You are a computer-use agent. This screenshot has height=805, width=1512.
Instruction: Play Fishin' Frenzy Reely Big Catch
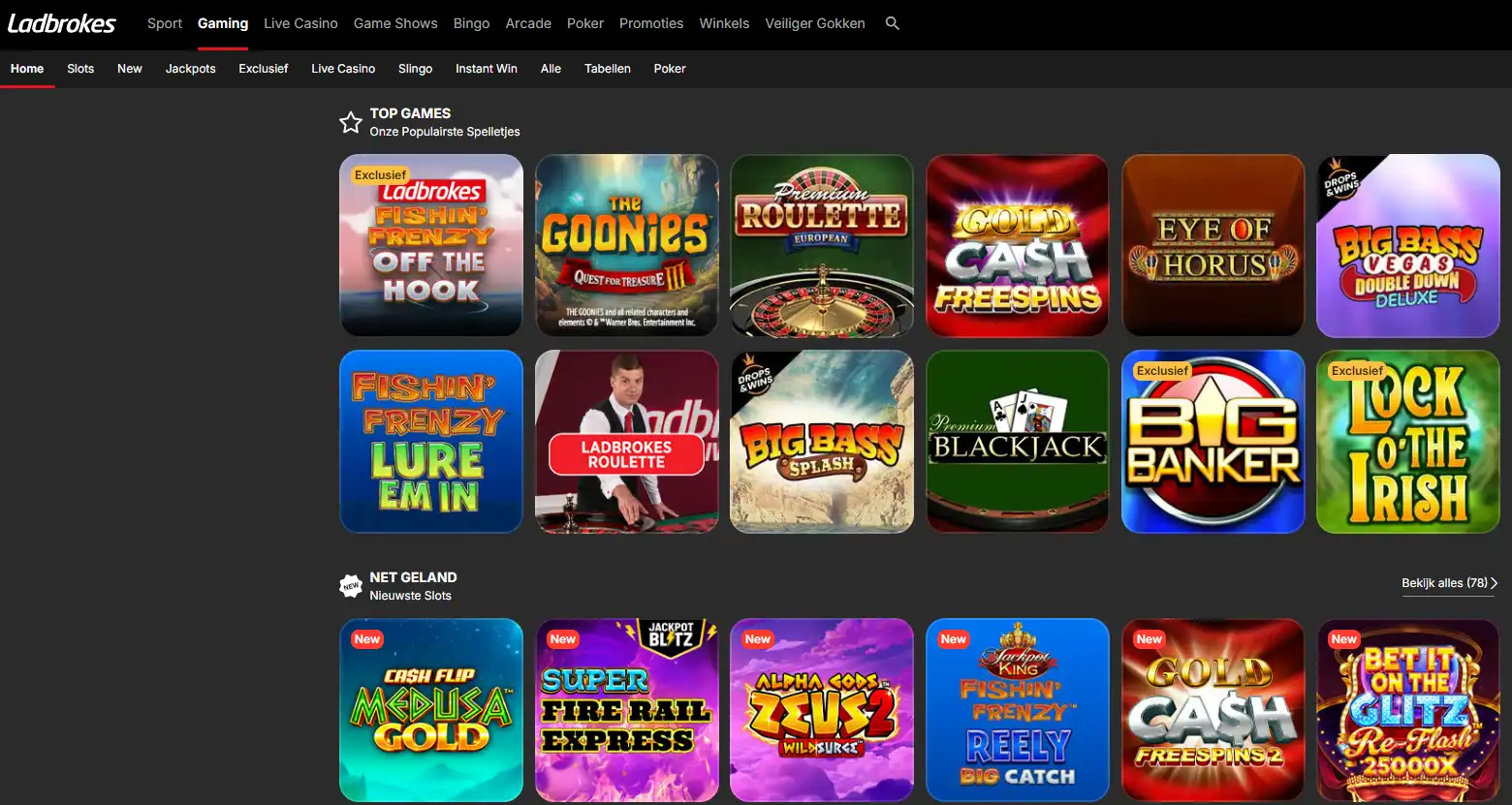coord(1018,710)
